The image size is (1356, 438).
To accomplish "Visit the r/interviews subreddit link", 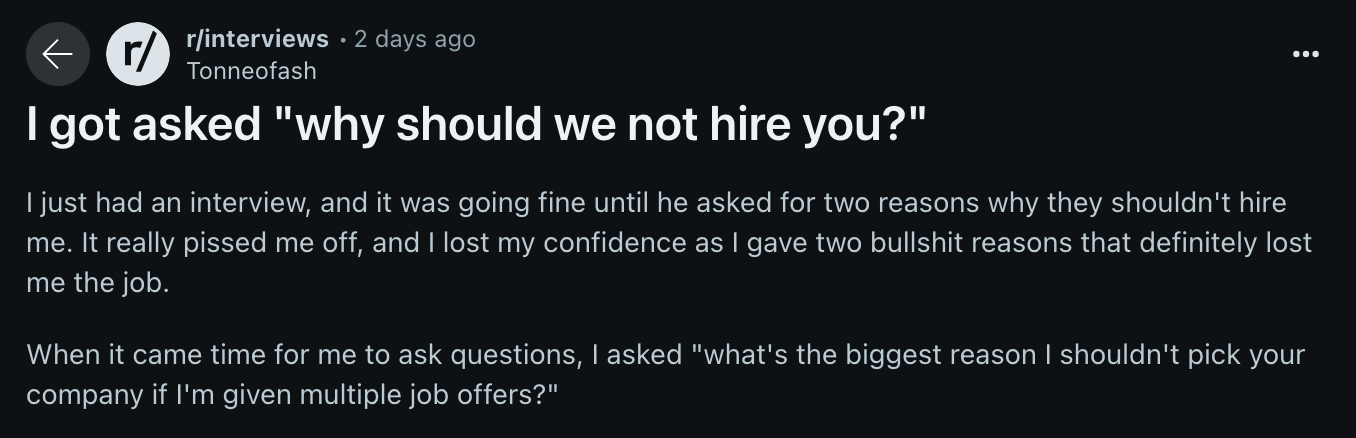I will point(257,39).
